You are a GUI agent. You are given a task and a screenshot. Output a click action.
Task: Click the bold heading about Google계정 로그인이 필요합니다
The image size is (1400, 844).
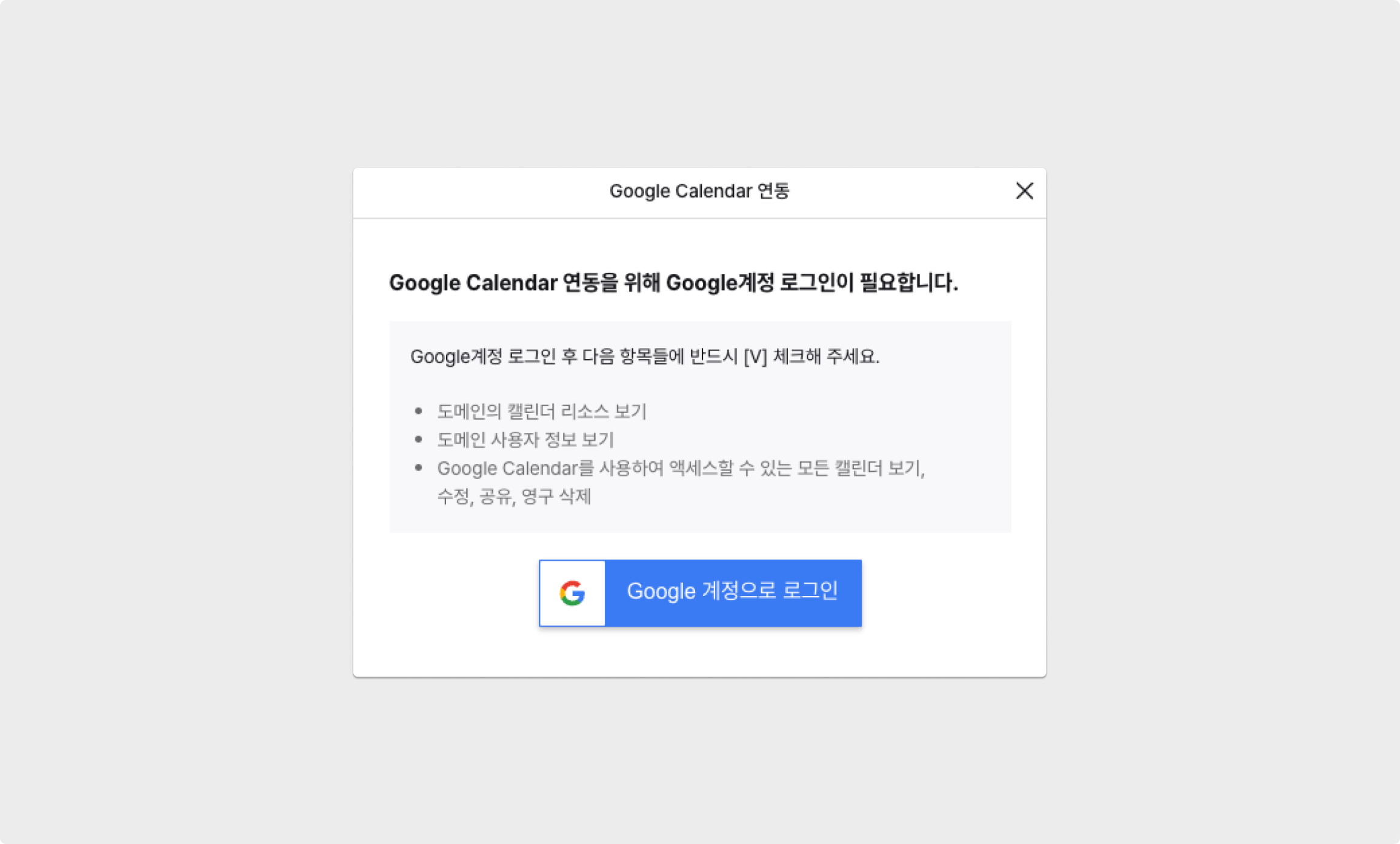(x=673, y=283)
